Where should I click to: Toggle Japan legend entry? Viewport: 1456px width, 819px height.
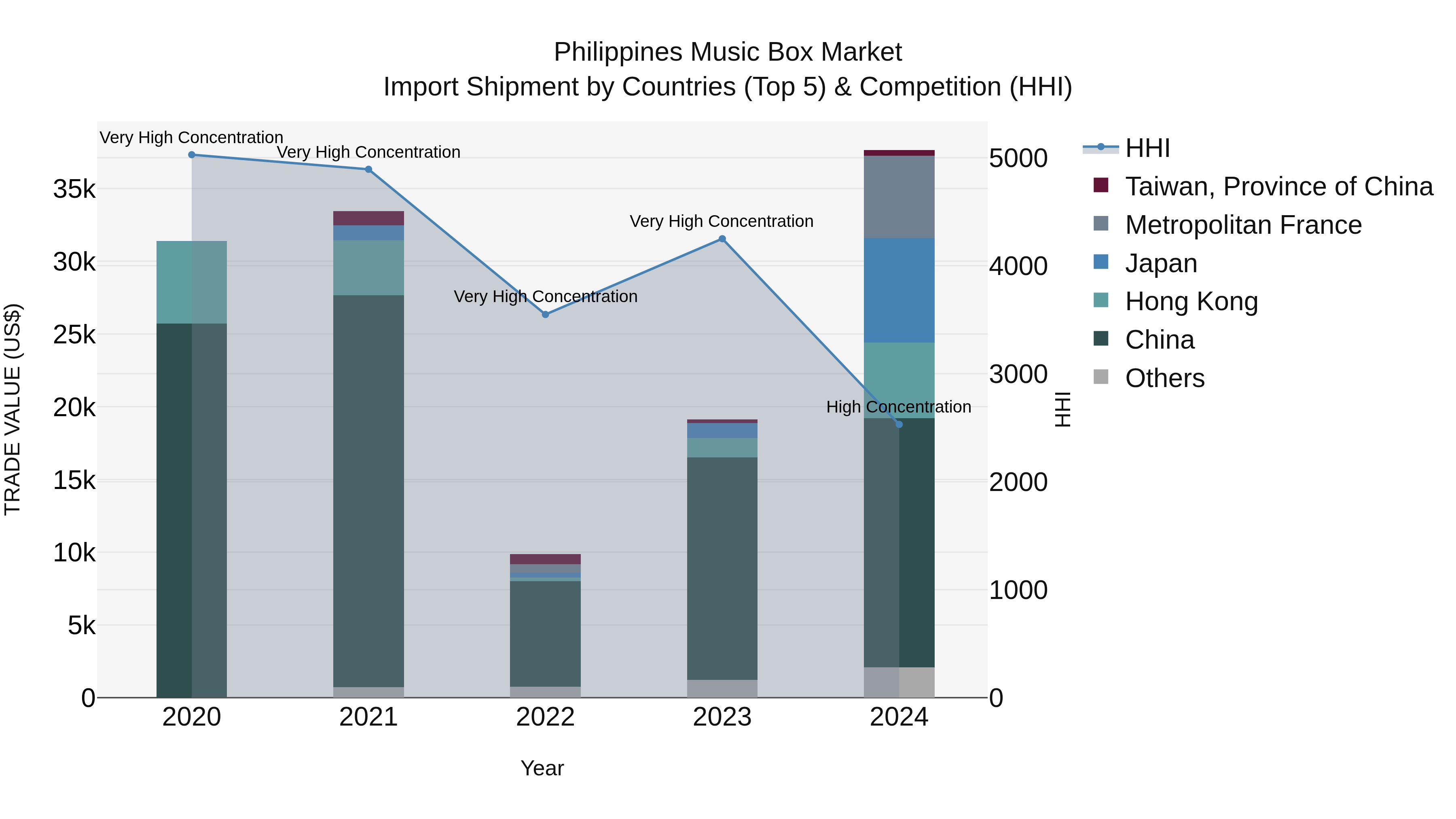pyautogui.click(x=1145, y=263)
